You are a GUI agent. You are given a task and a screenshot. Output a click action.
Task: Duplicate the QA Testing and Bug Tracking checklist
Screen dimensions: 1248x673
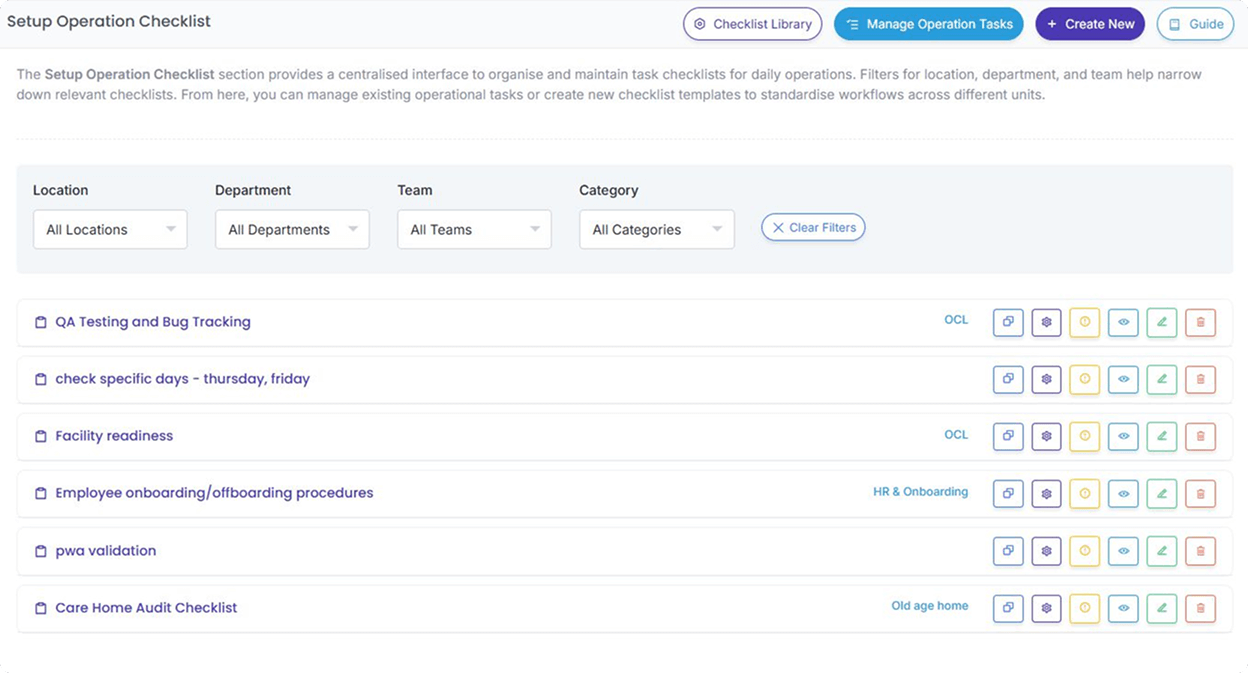click(1008, 322)
